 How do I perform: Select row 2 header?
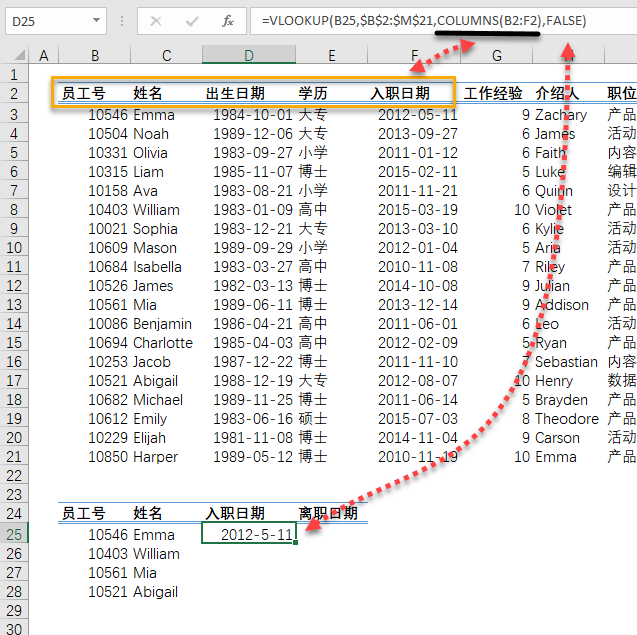click(13, 94)
